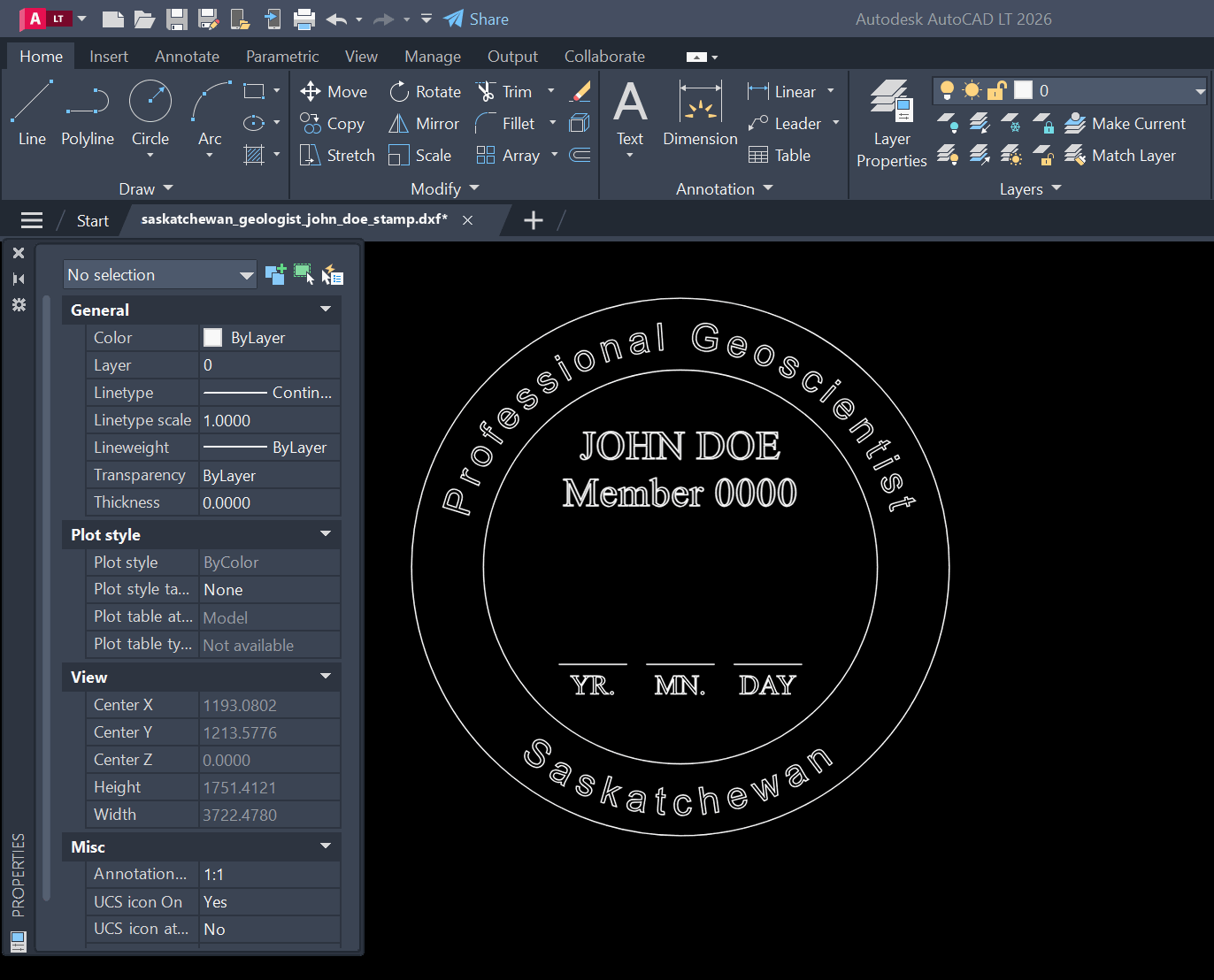
Task: Collapse the View section
Action: click(x=326, y=677)
